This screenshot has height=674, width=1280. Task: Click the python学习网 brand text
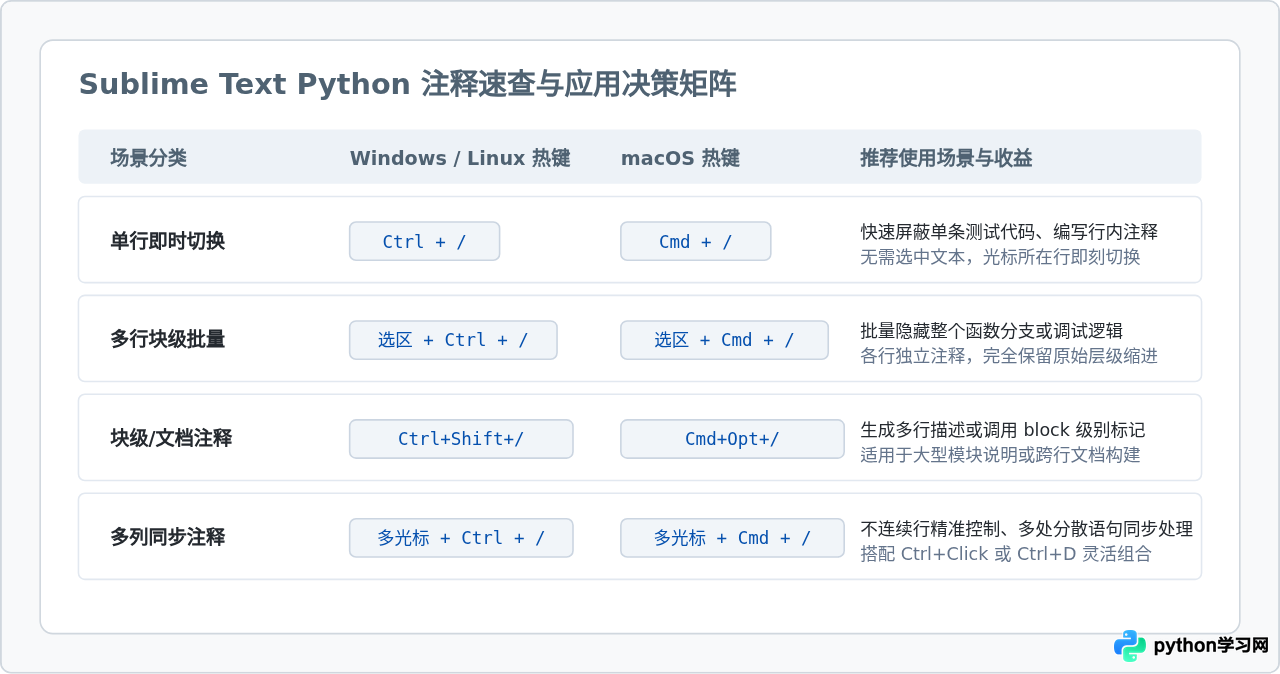click(1211, 646)
